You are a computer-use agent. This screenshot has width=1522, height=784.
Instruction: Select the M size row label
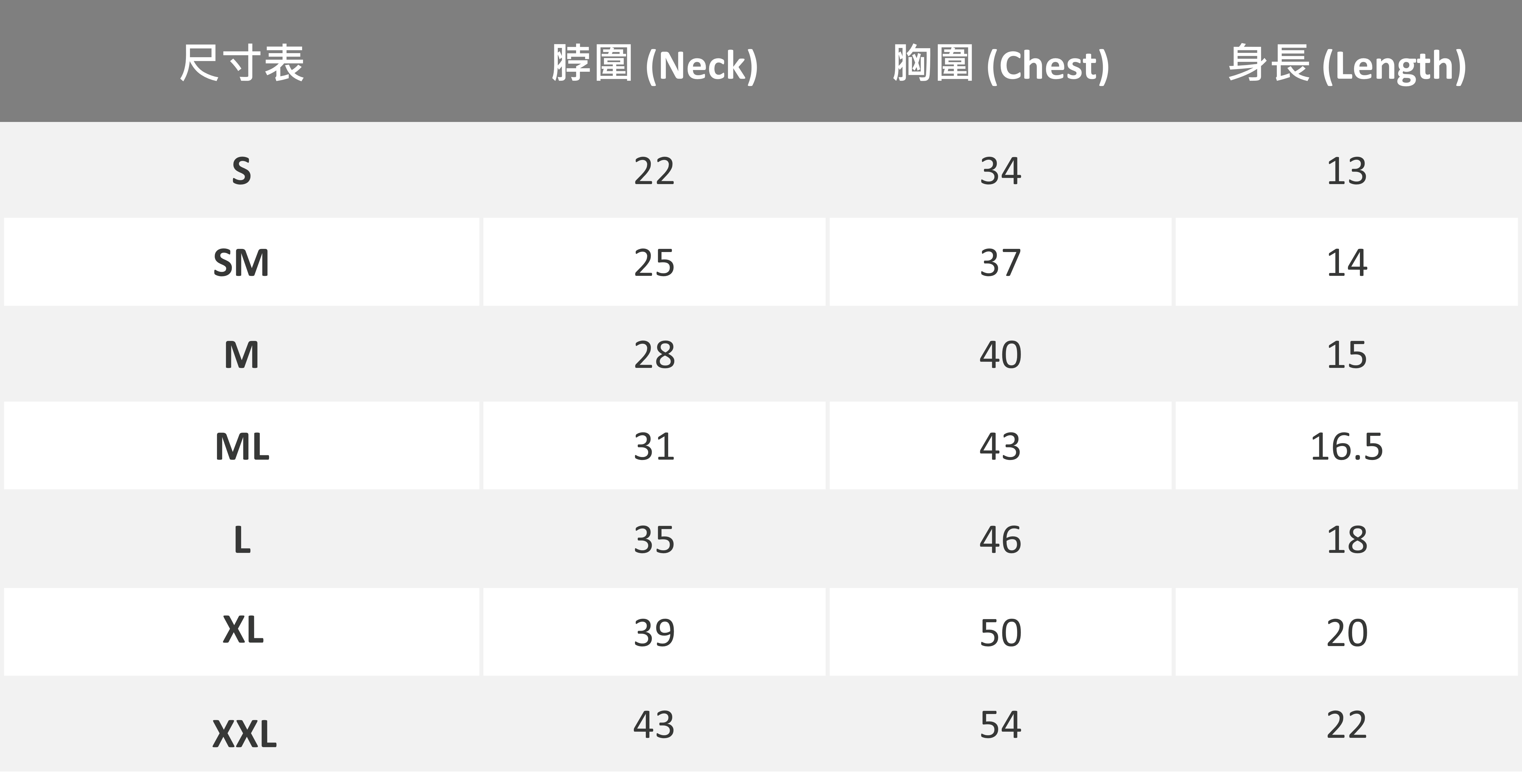click(242, 355)
